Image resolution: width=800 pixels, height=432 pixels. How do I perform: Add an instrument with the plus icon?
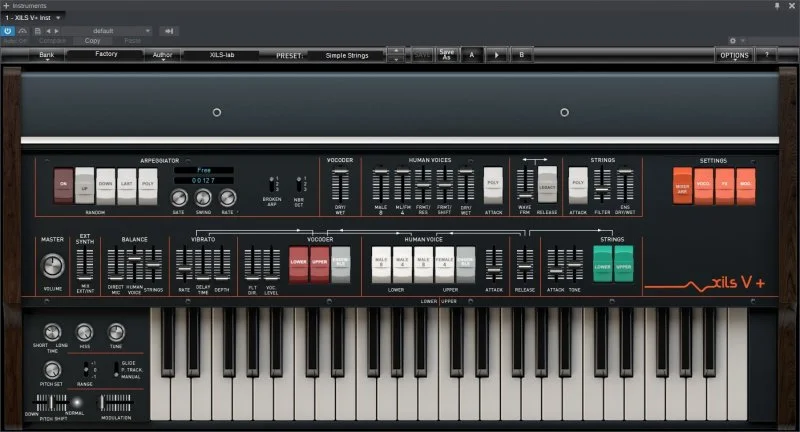pyautogui.click(x=6, y=6)
